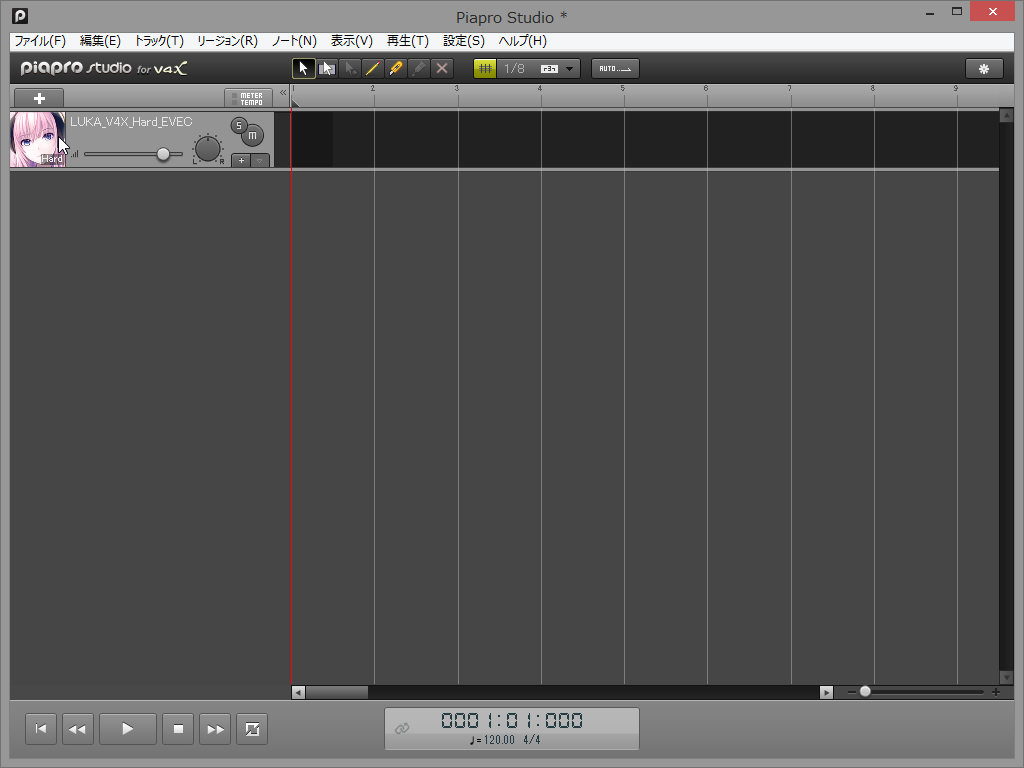
Task: Open the 編集(E) menu
Action: [100, 41]
